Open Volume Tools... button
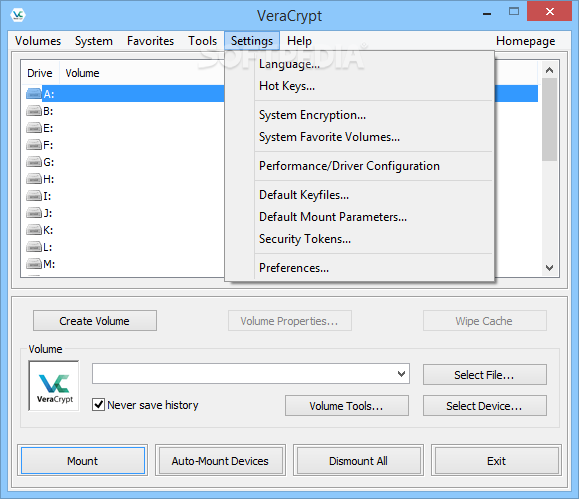The image size is (579, 499). tap(347, 406)
